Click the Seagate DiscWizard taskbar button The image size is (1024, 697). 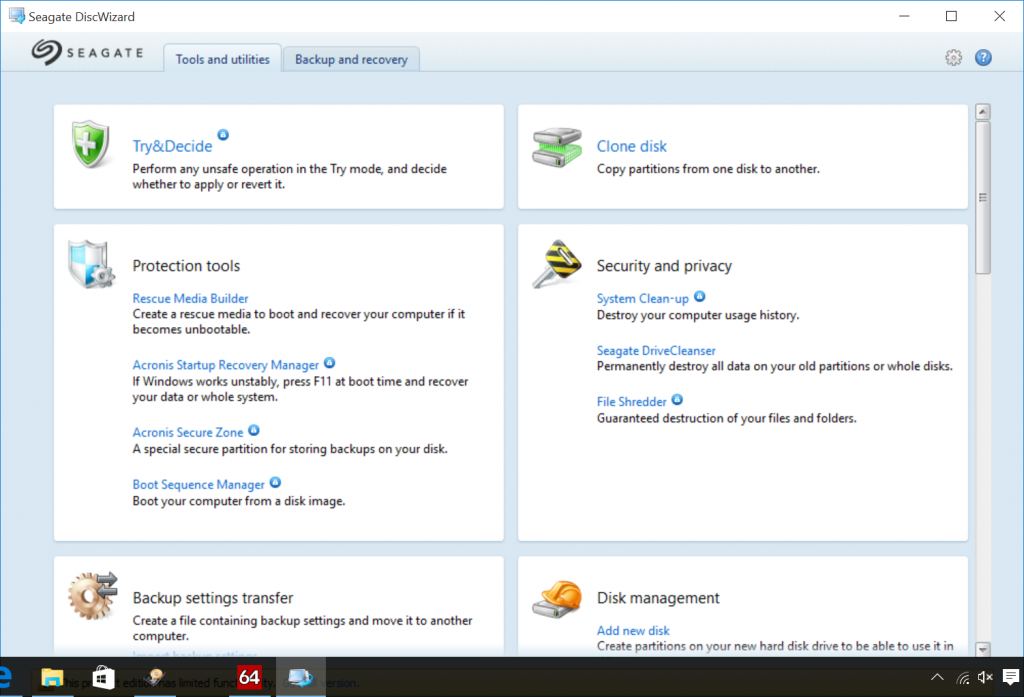(x=300, y=677)
